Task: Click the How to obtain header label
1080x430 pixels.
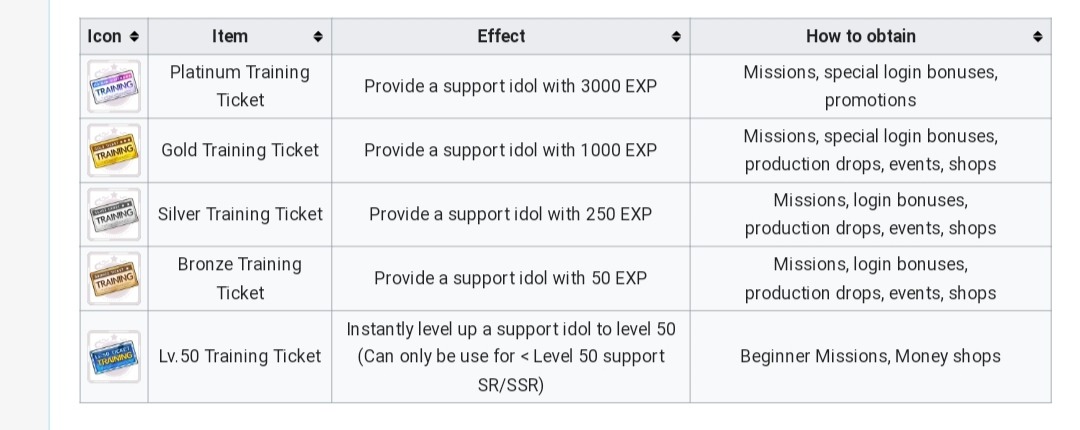Action: click(860, 36)
